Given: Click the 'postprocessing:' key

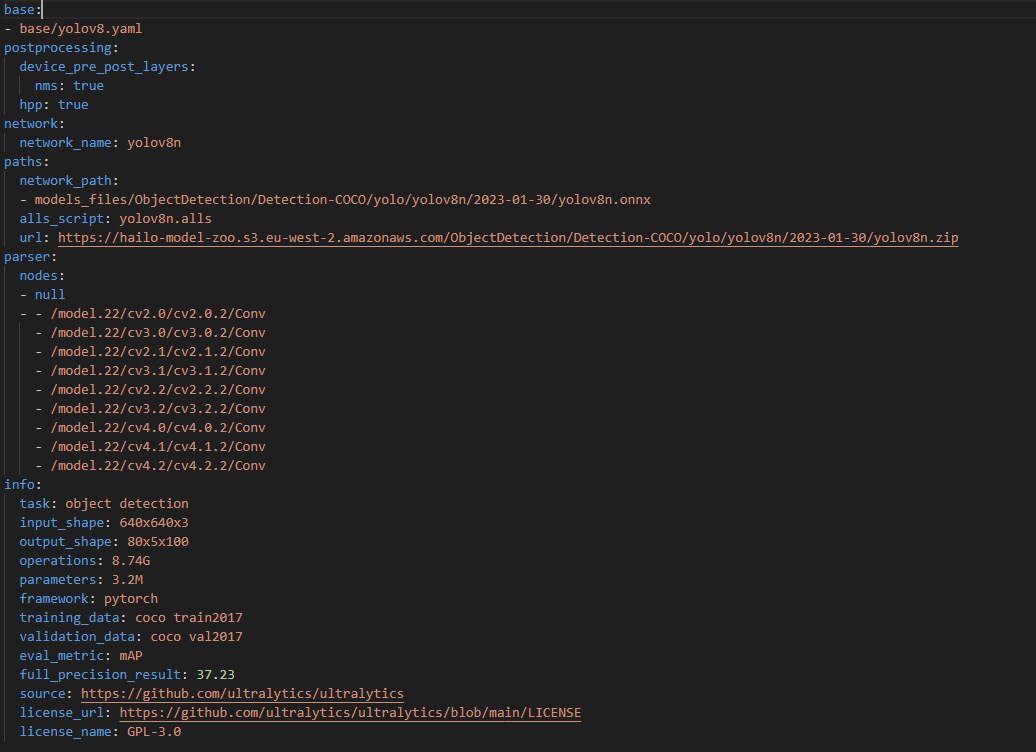Looking at the screenshot, I should pyautogui.click(x=60, y=48).
